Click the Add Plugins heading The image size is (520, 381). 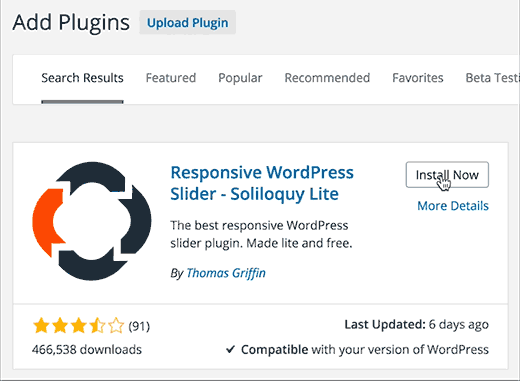(71, 23)
